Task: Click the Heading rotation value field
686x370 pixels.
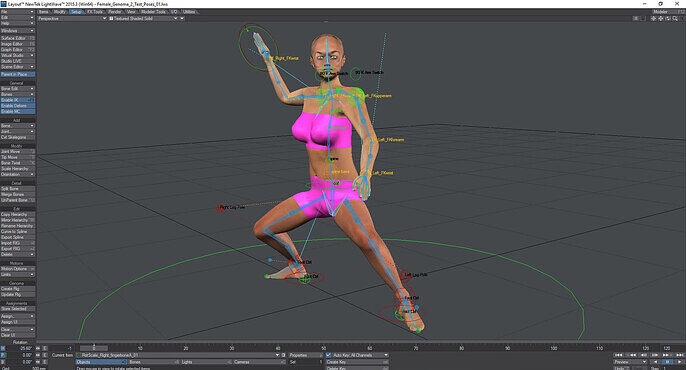Action: (21, 349)
